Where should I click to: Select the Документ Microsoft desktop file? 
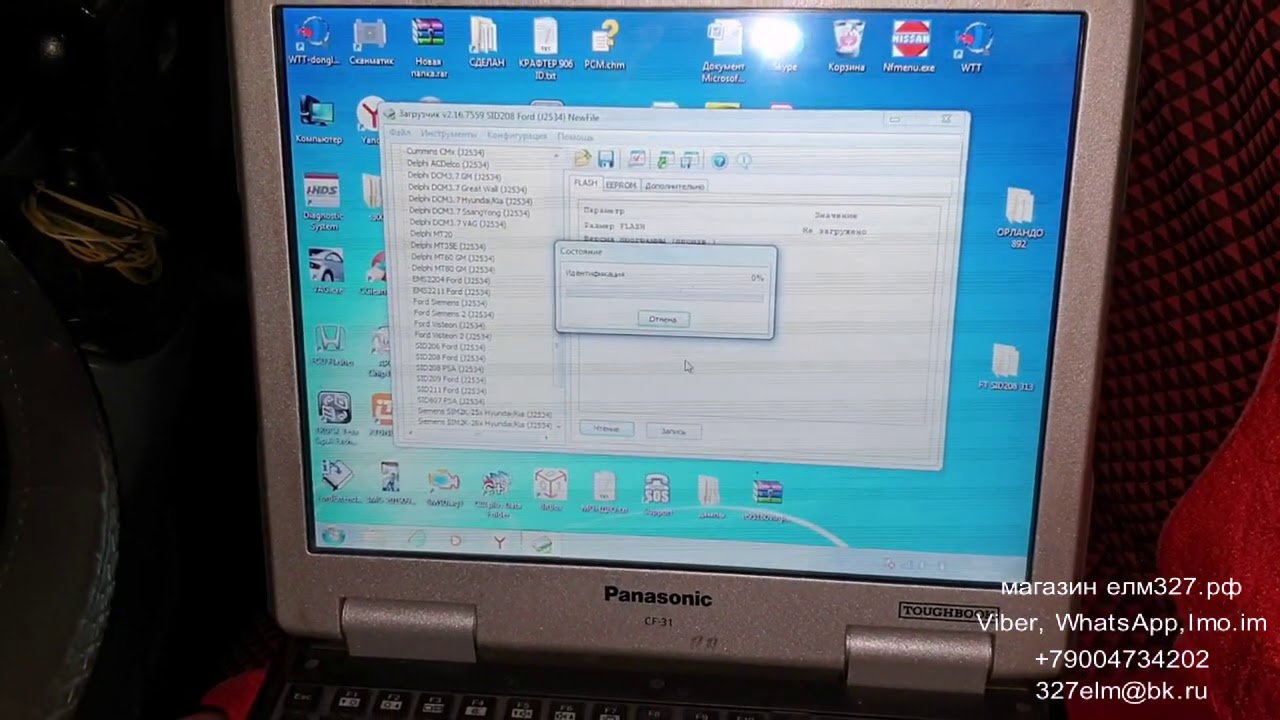pyautogui.click(x=723, y=51)
